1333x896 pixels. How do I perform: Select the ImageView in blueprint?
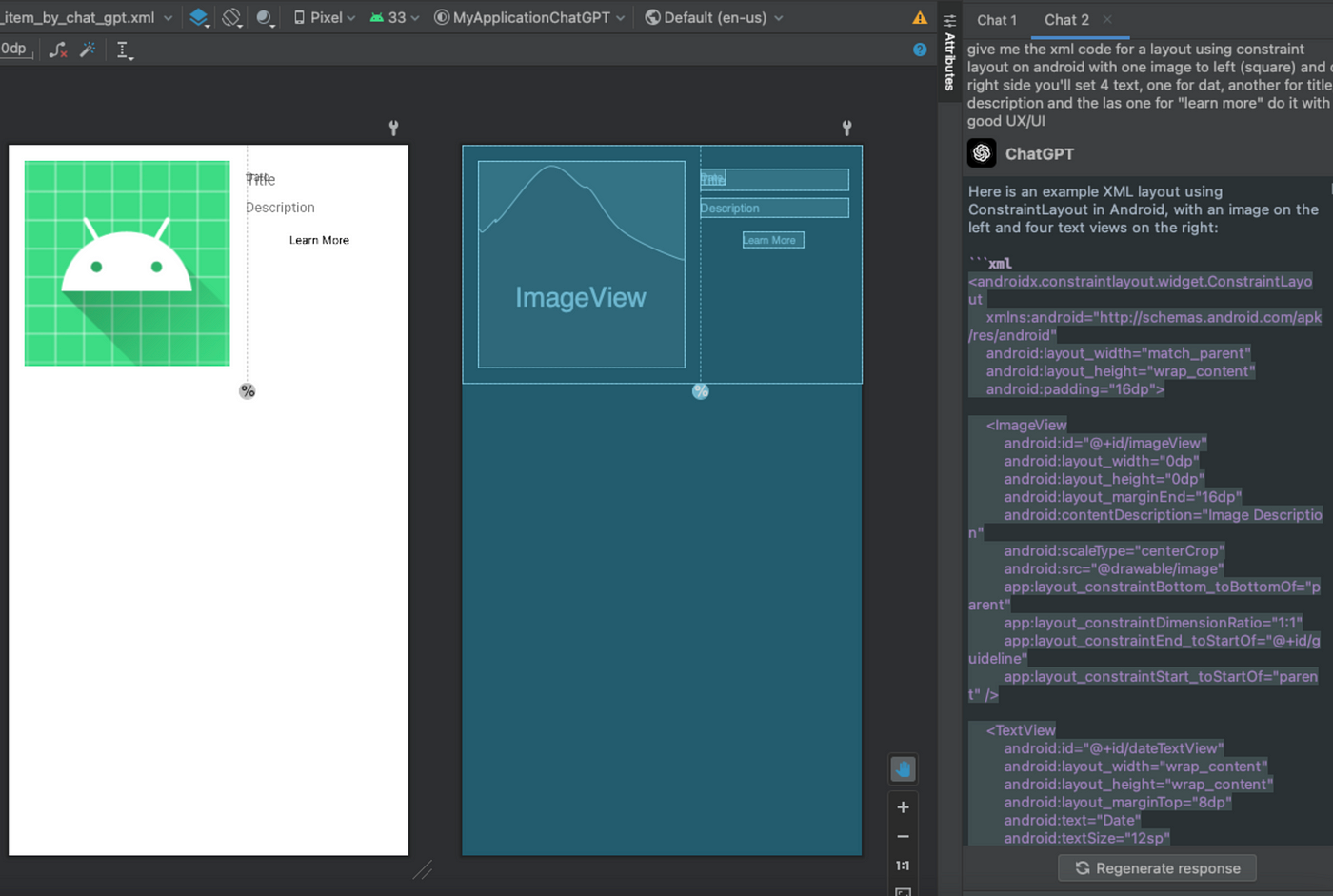(x=581, y=265)
